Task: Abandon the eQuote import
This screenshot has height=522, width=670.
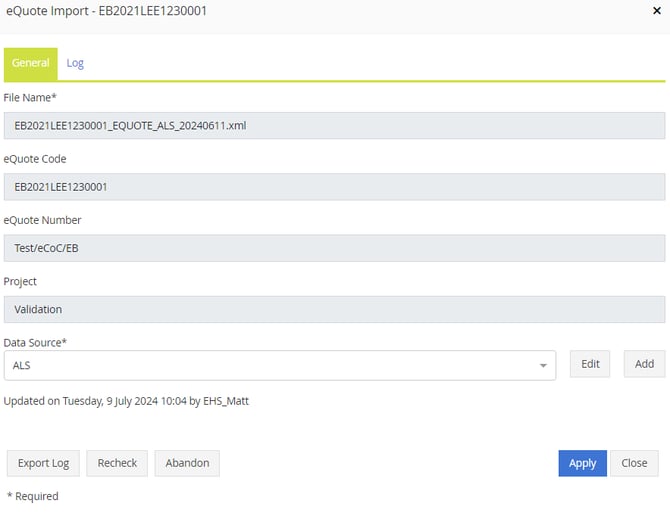Action: [187, 463]
